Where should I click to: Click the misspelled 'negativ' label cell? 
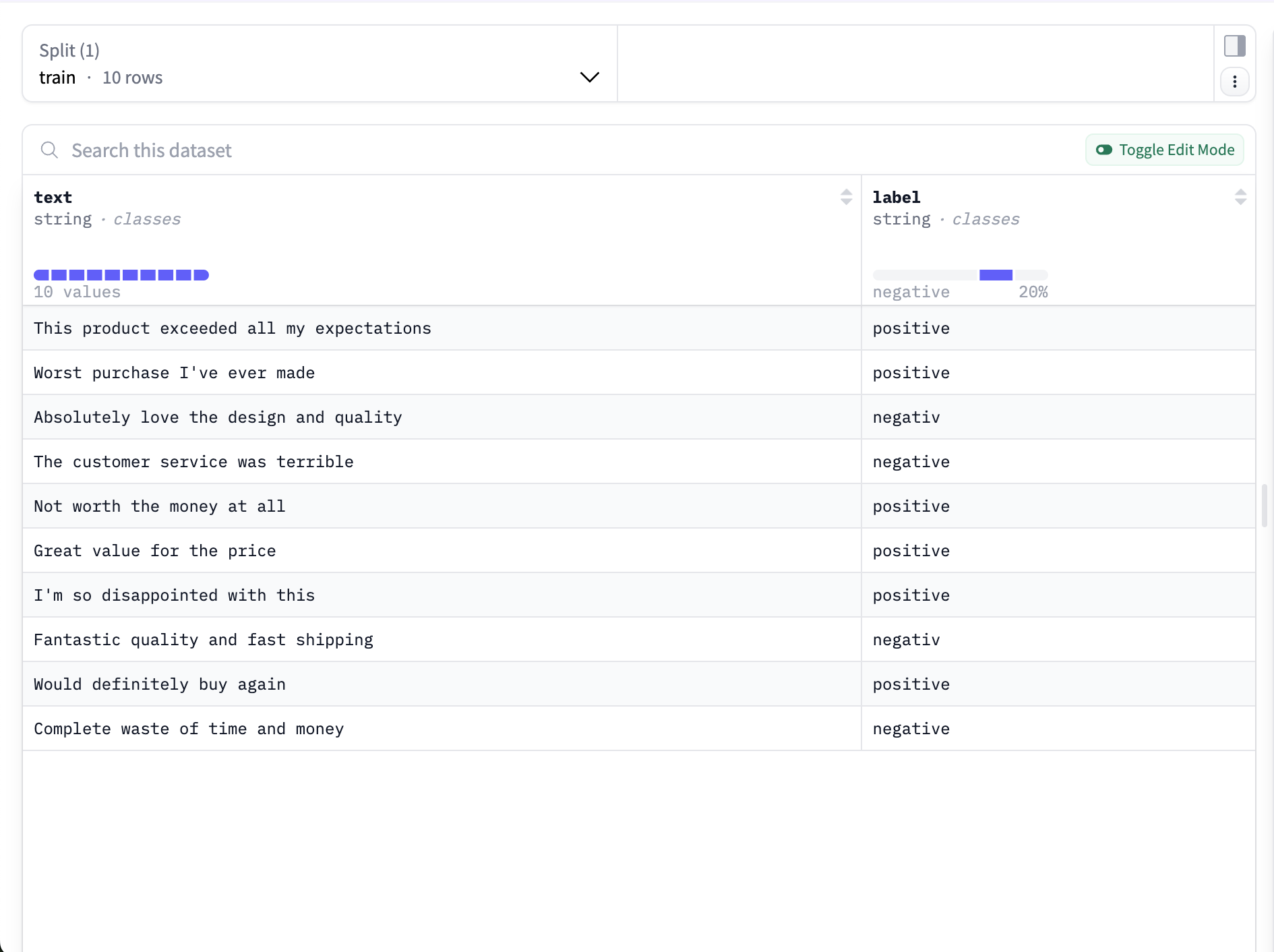[x=906, y=417]
